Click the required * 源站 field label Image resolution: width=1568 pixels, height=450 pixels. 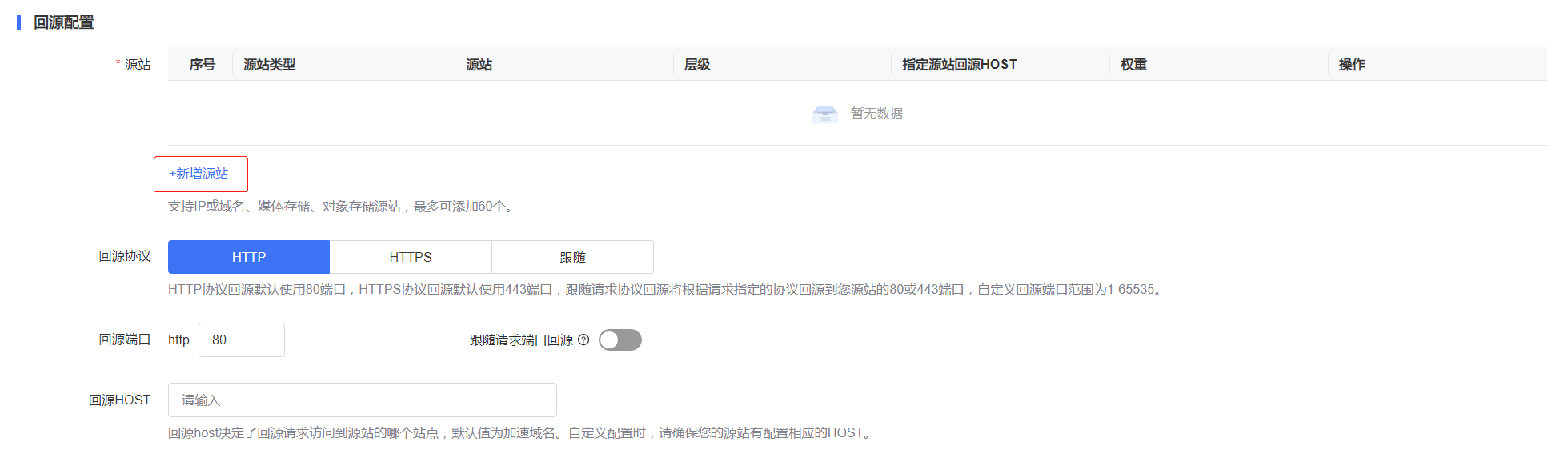134,65
